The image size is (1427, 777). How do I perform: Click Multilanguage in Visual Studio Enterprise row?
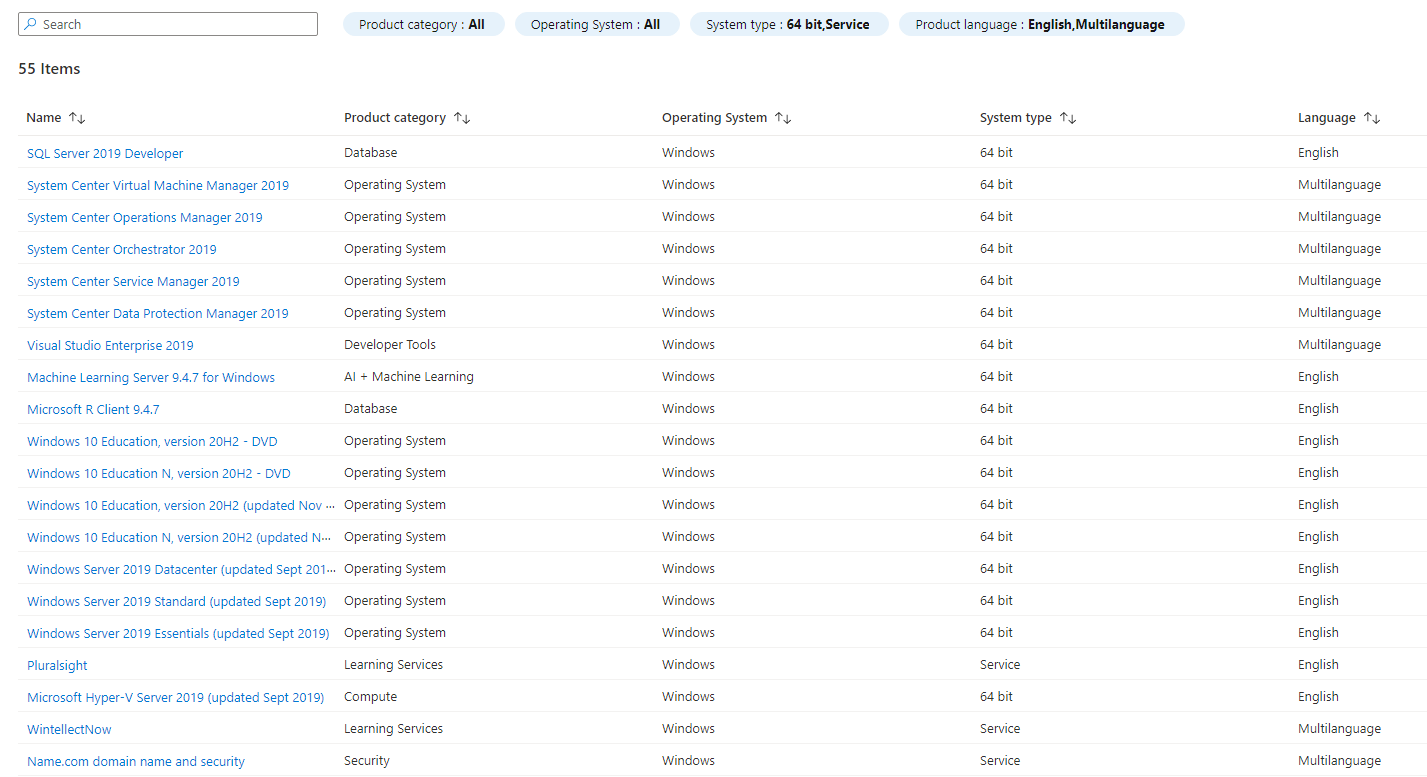coord(1339,345)
